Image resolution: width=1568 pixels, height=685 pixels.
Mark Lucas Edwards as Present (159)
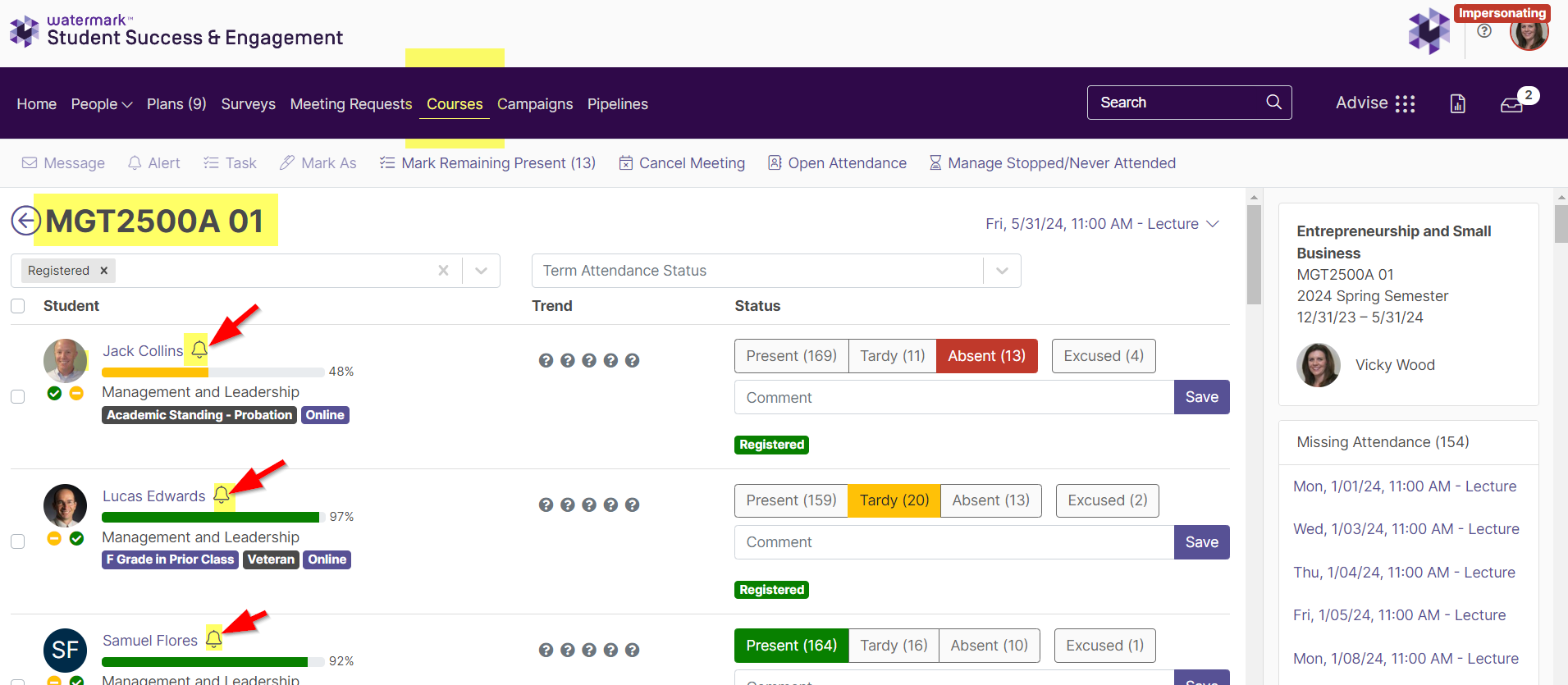(791, 500)
